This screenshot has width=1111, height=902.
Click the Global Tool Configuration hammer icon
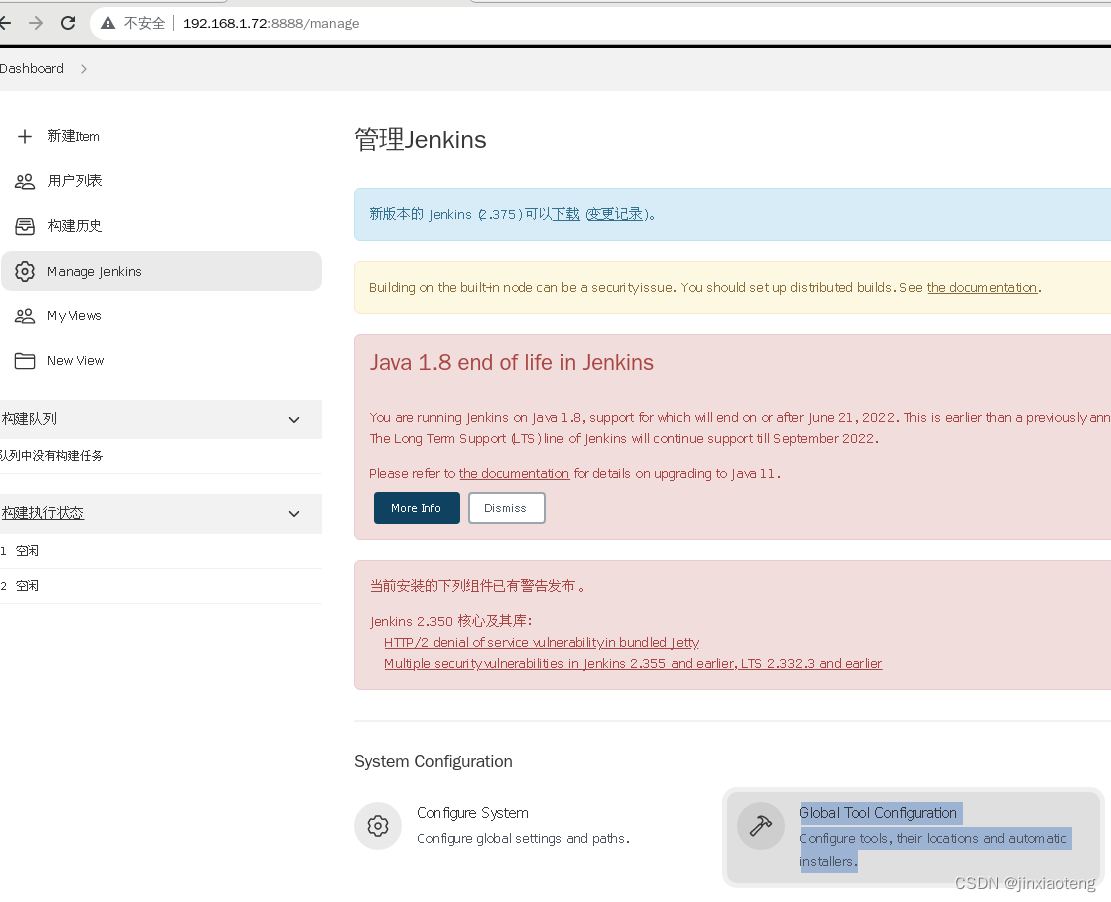(761, 825)
